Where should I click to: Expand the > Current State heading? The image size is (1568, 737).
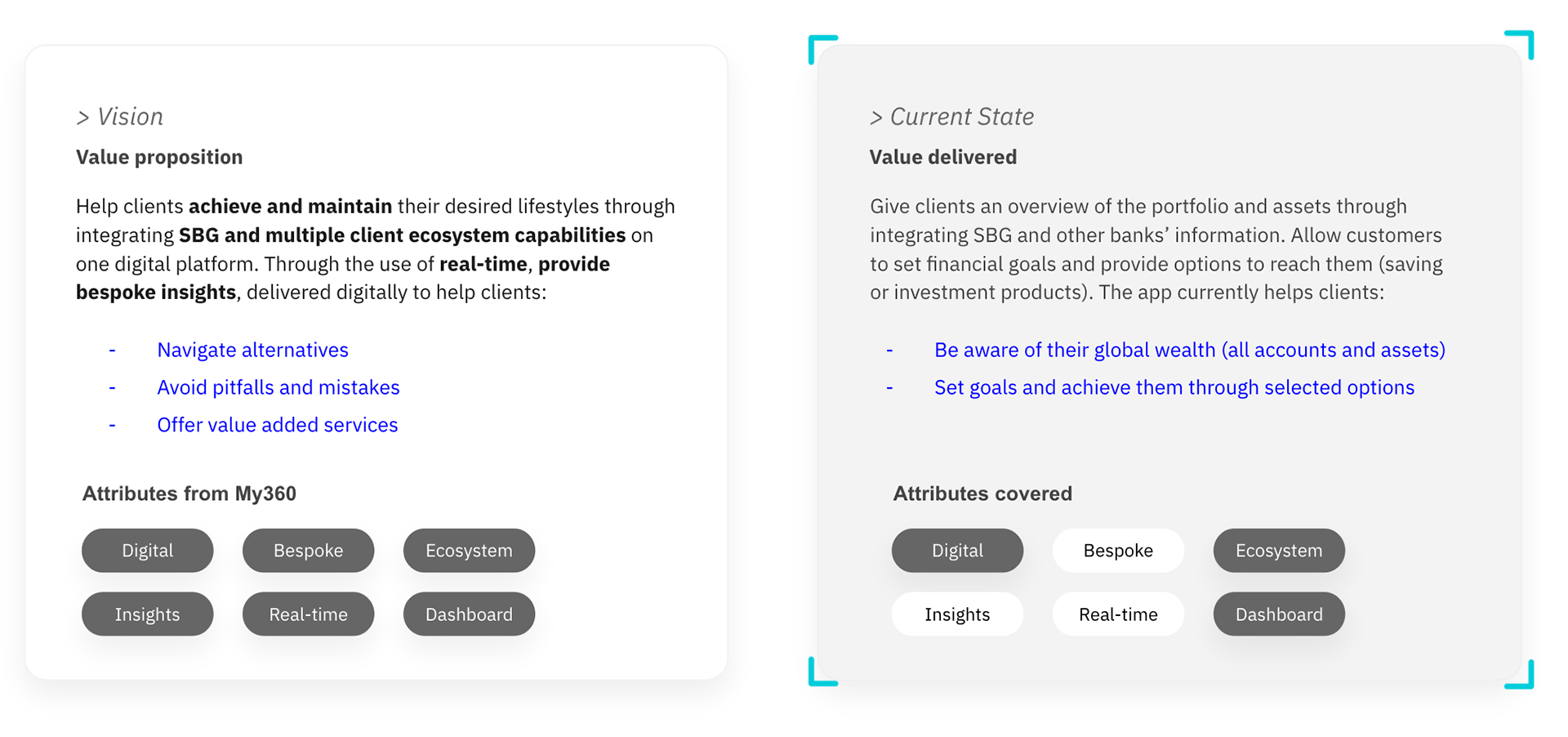click(952, 117)
